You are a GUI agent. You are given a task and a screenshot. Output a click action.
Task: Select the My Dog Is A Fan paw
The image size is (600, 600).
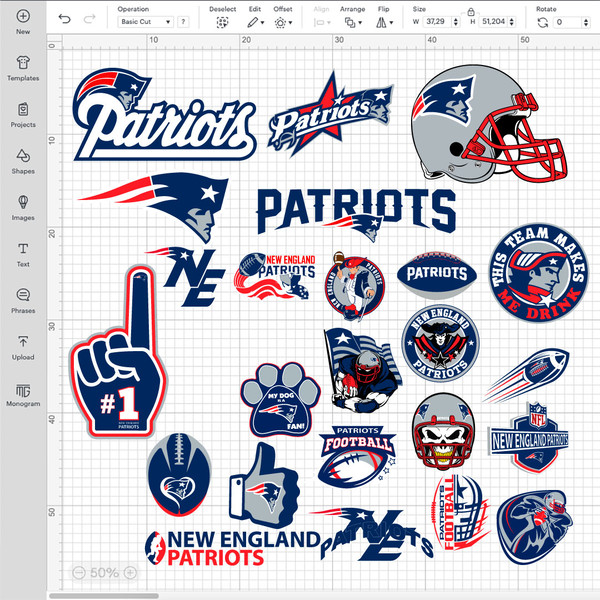pyautogui.click(x=280, y=399)
